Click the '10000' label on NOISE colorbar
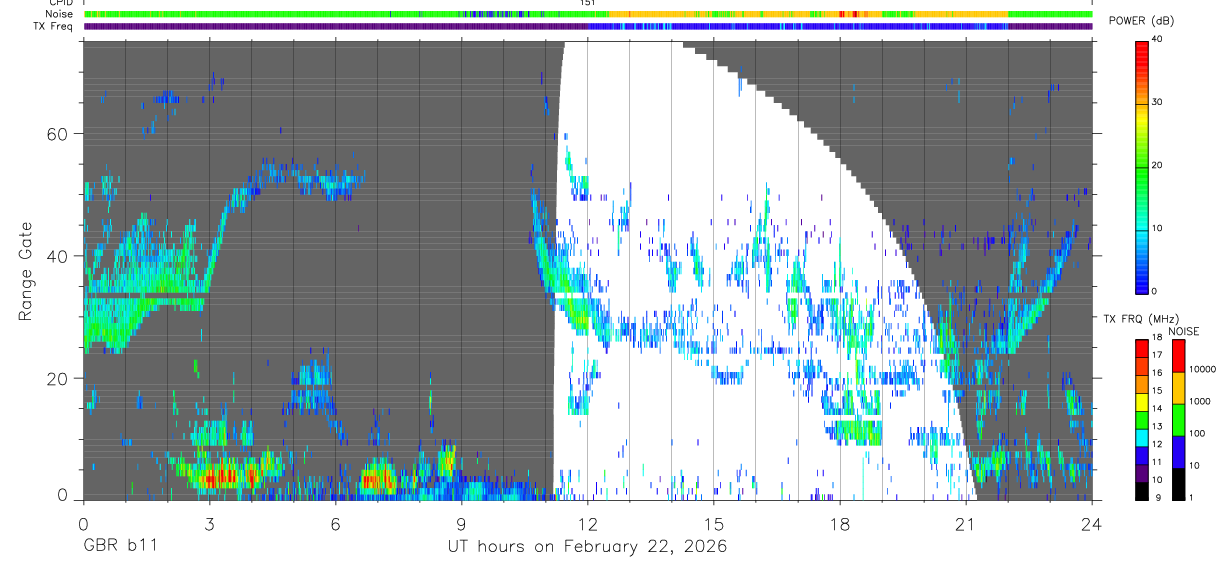The image size is (1228, 567). [1202, 369]
